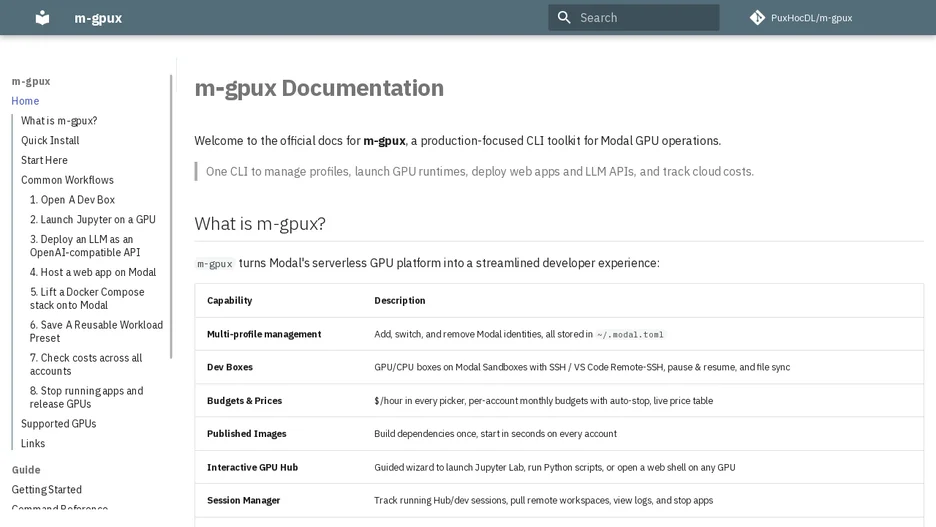This screenshot has height=527, width=936.
Task: Click the 'Guided wizard to launch Jupyter' description
Action: 555,467
